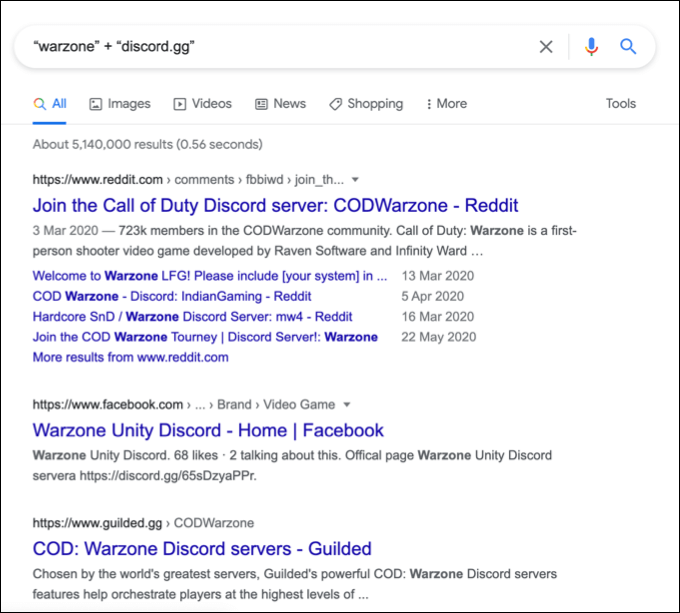Open Join the COD Warzone Tourney link
This screenshot has height=613, width=680.
point(205,337)
